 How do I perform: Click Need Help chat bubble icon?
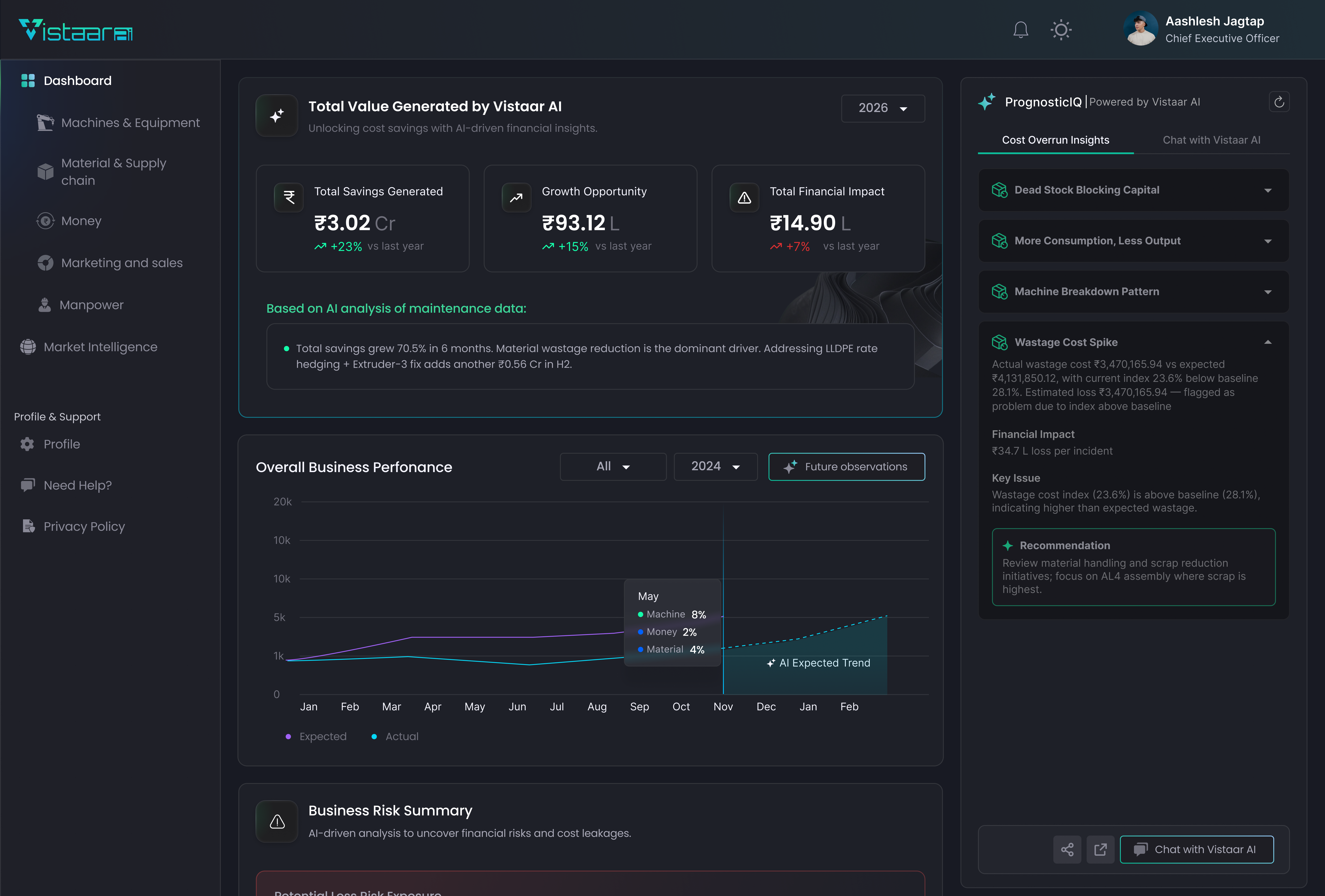[27, 485]
